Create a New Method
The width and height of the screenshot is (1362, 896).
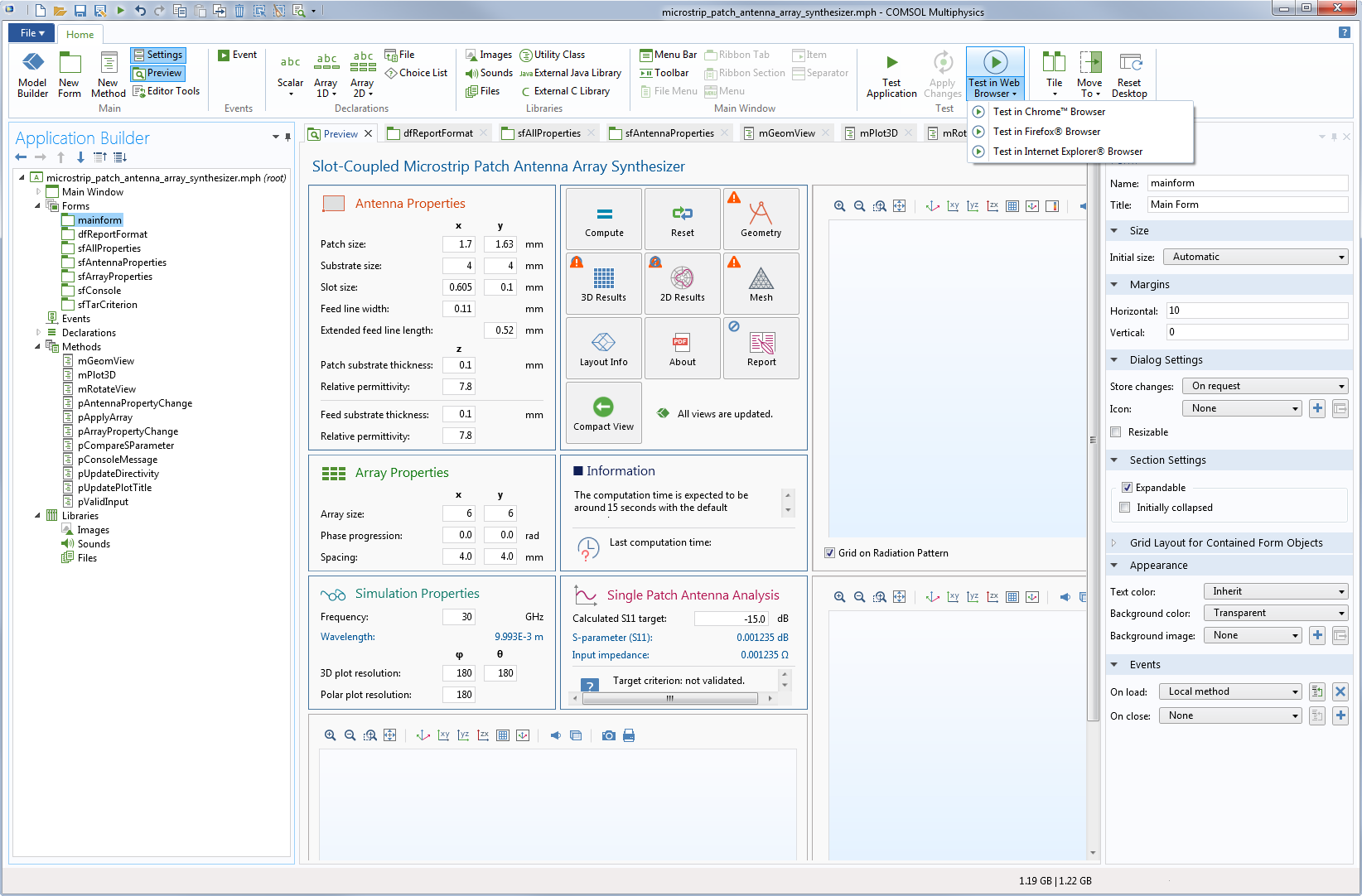click(109, 75)
